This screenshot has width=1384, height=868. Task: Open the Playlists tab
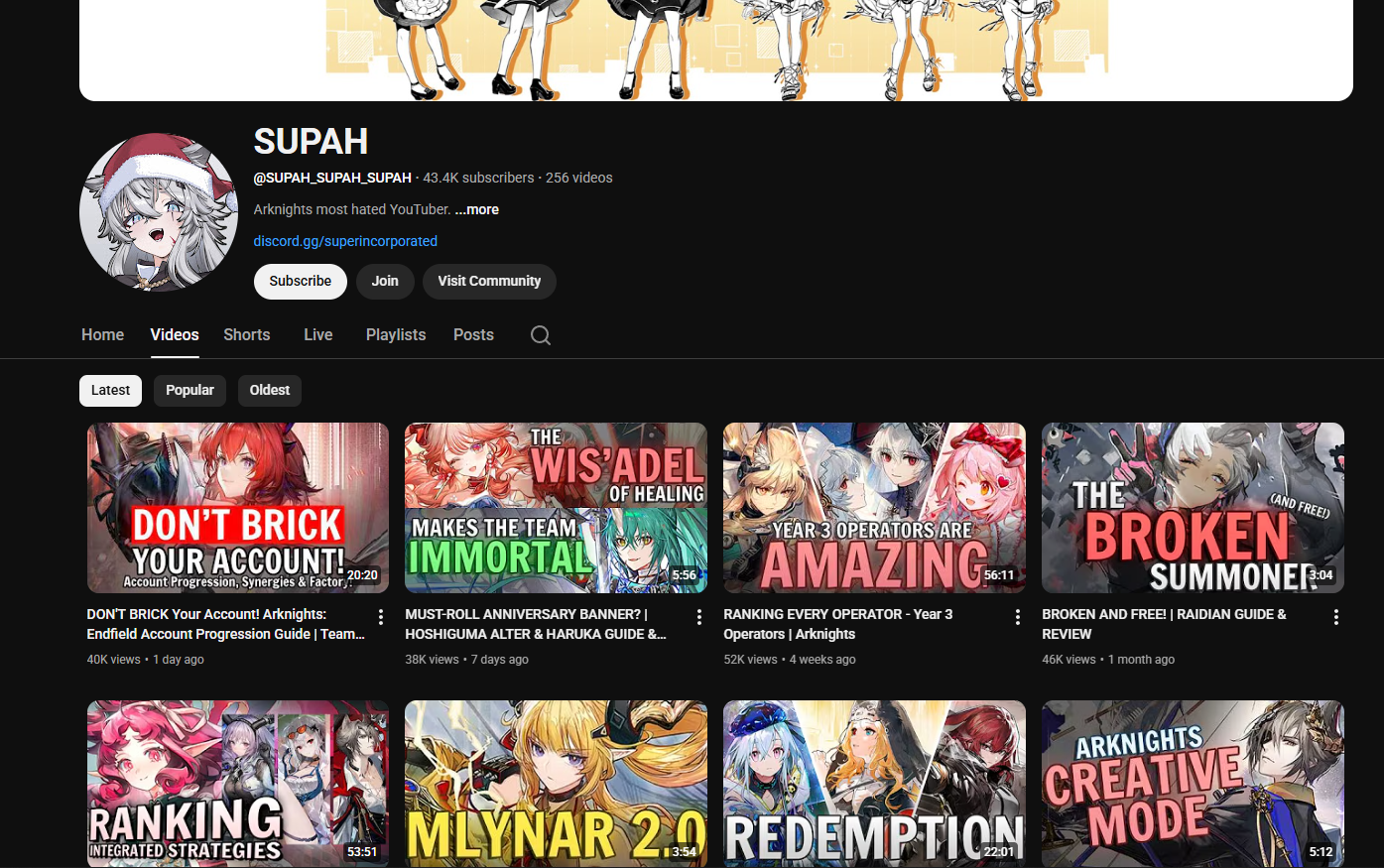[396, 335]
